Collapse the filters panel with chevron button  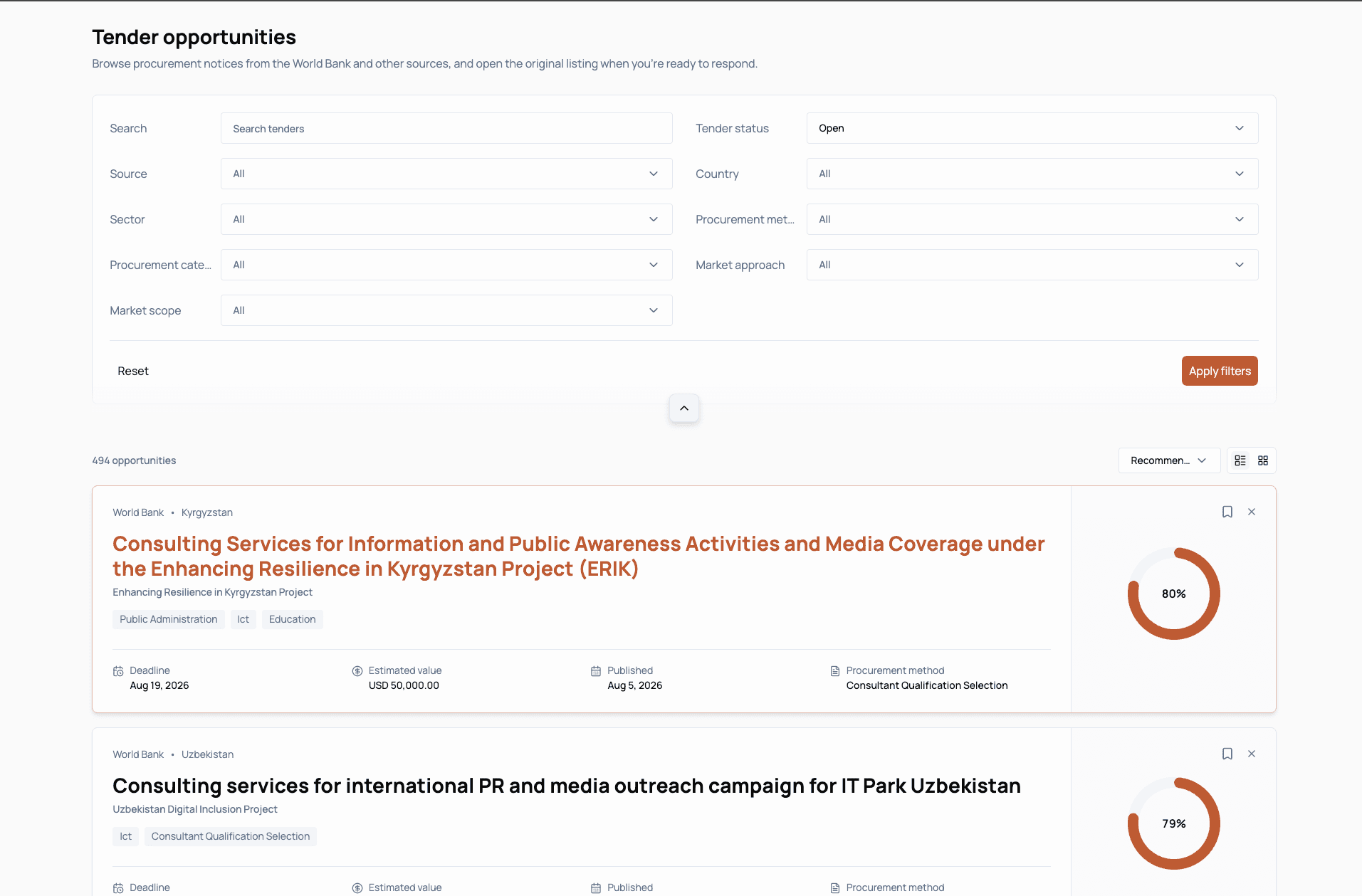pos(684,408)
